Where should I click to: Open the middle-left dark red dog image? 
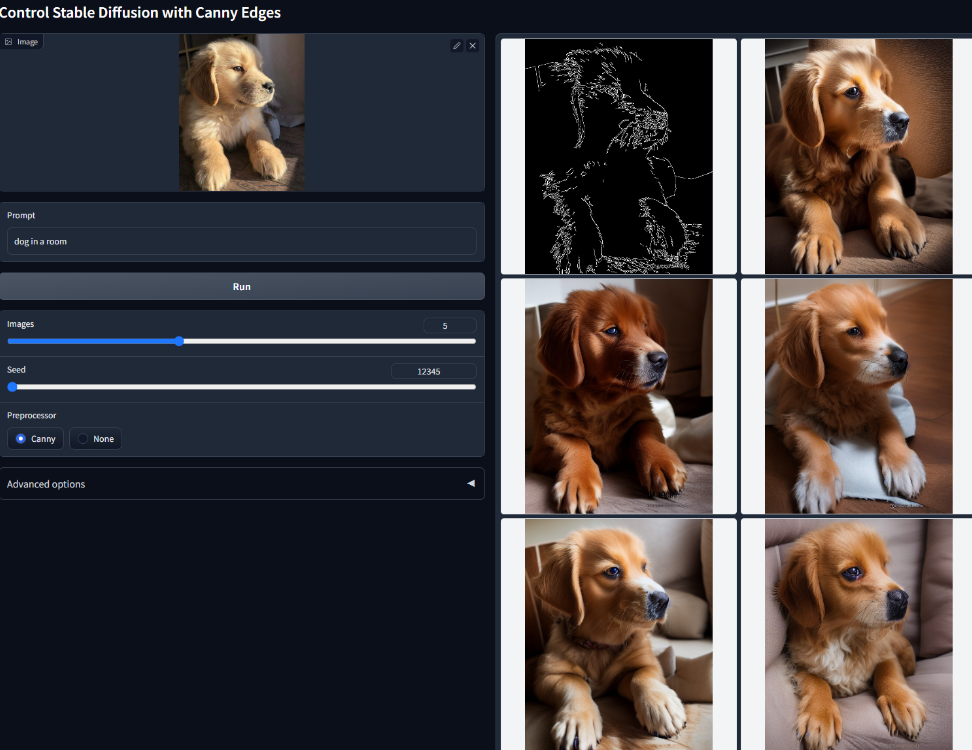[618, 396]
